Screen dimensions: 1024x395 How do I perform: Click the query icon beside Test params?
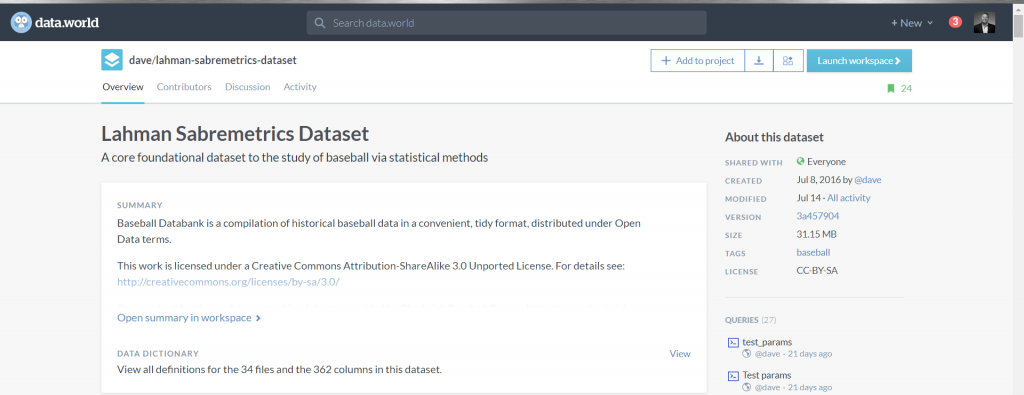point(733,376)
